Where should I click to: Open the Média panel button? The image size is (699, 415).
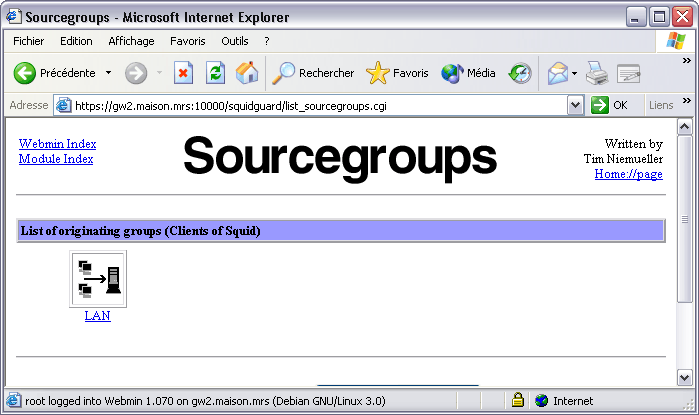coord(468,73)
